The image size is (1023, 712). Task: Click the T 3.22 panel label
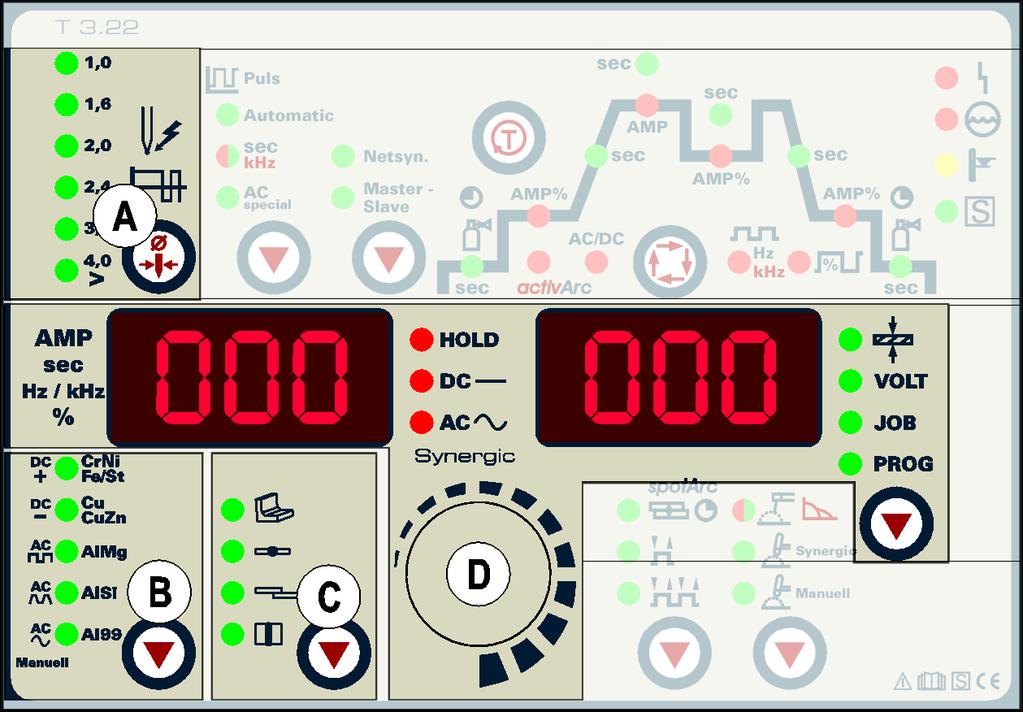click(97, 27)
